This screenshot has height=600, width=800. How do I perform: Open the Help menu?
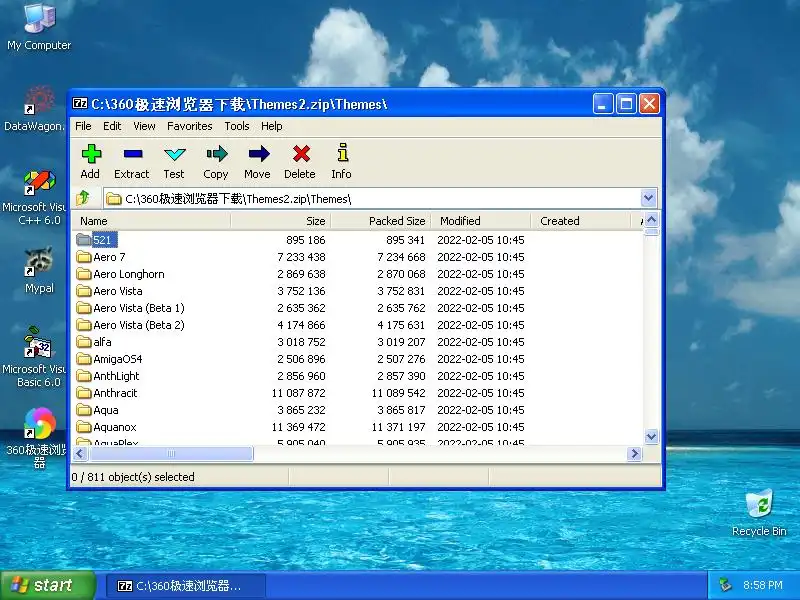point(271,126)
